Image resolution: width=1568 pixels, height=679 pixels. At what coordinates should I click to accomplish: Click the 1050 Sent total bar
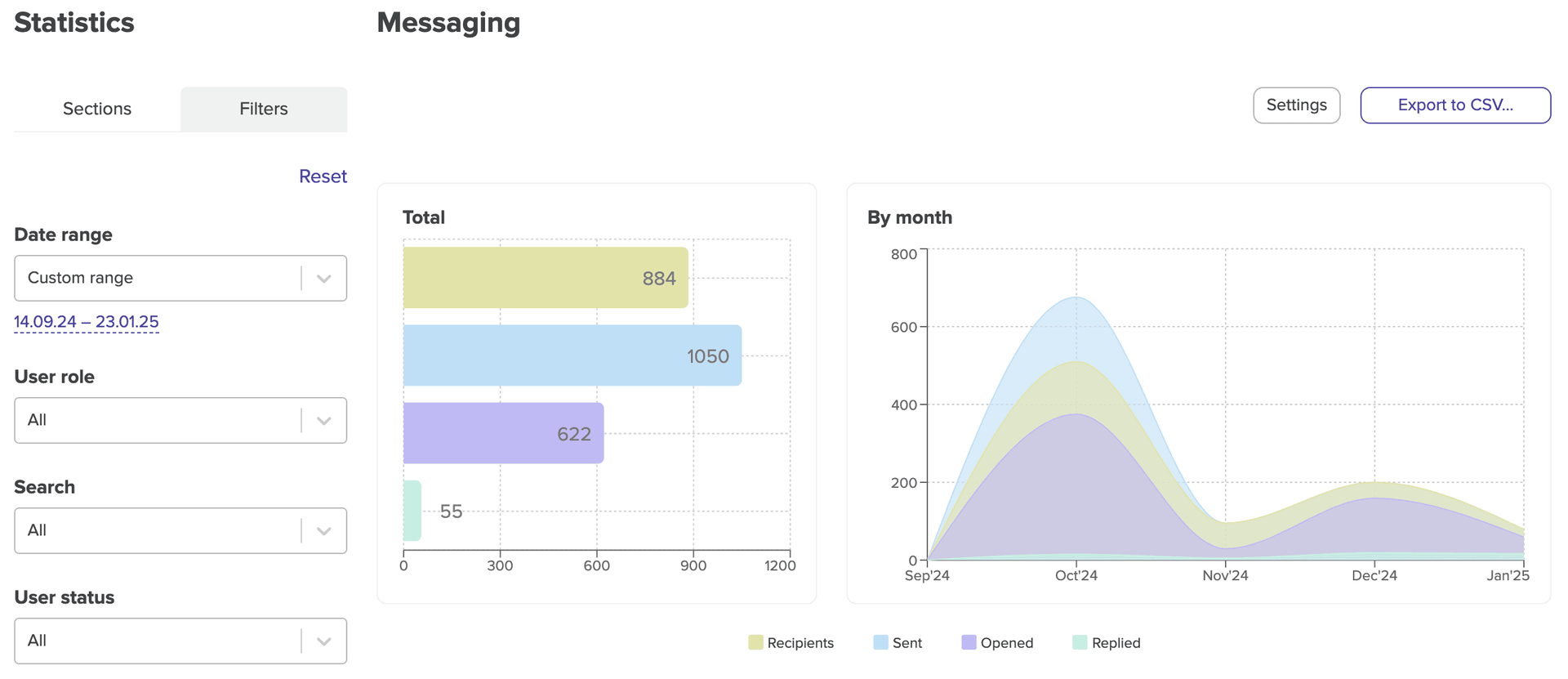tap(572, 355)
